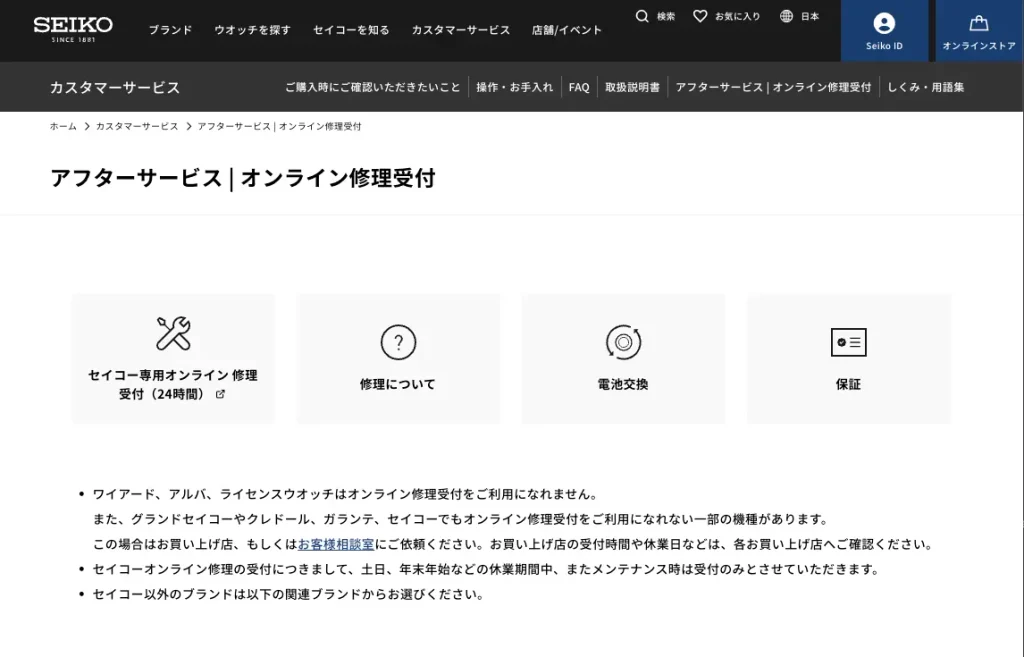1024x657 pixels.
Task: Open top nav カスタマーサービス menu
Action: [461, 30]
